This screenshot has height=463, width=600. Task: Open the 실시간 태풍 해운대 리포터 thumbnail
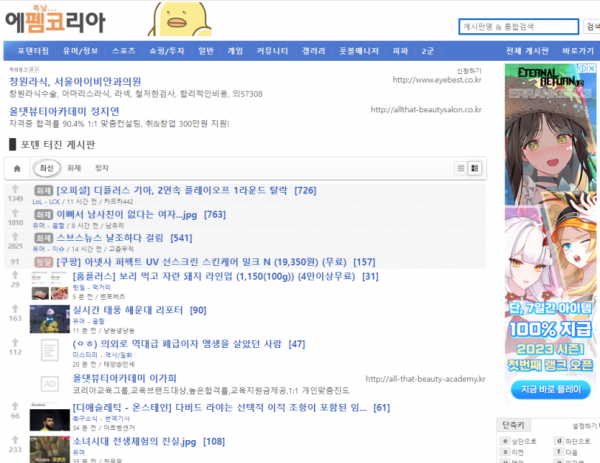point(49,318)
